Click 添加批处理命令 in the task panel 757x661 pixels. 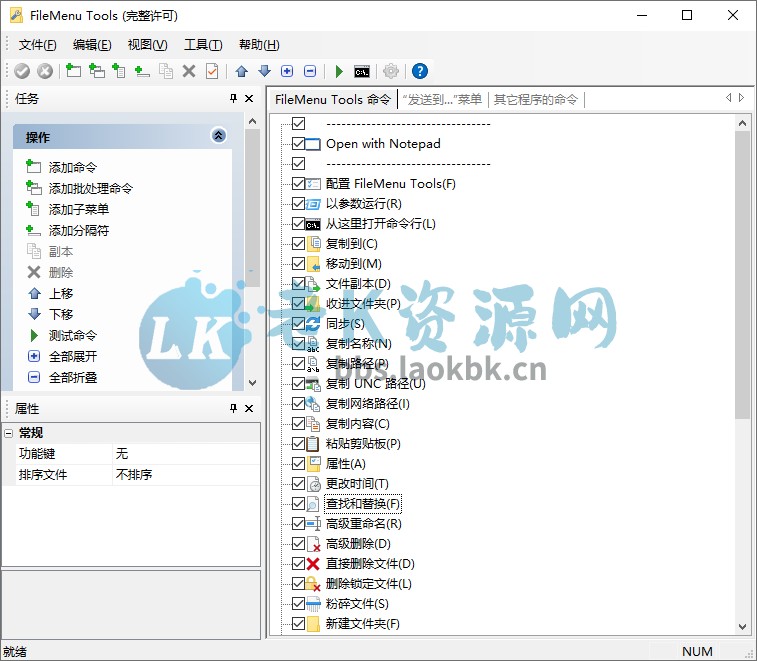click(x=91, y=188)
